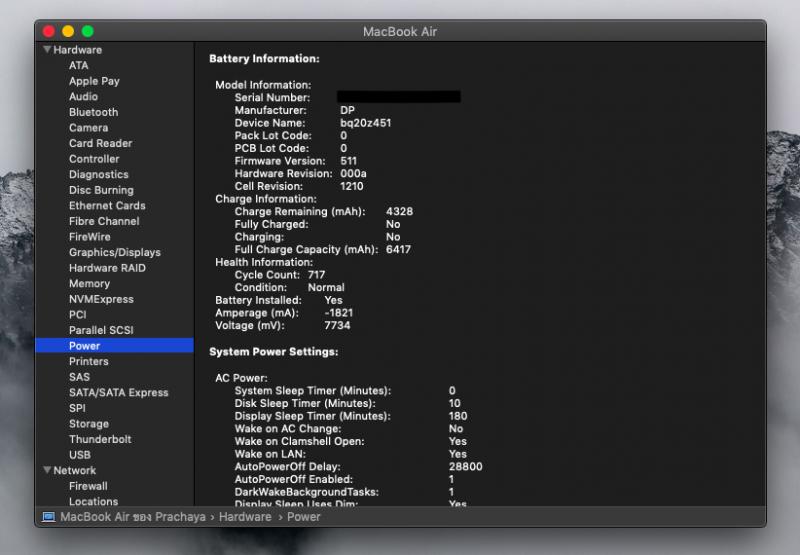Screen dimensions: 800x555
Task: Click Wake on Clamshell Open row label
Action: [x=299, y=441]
